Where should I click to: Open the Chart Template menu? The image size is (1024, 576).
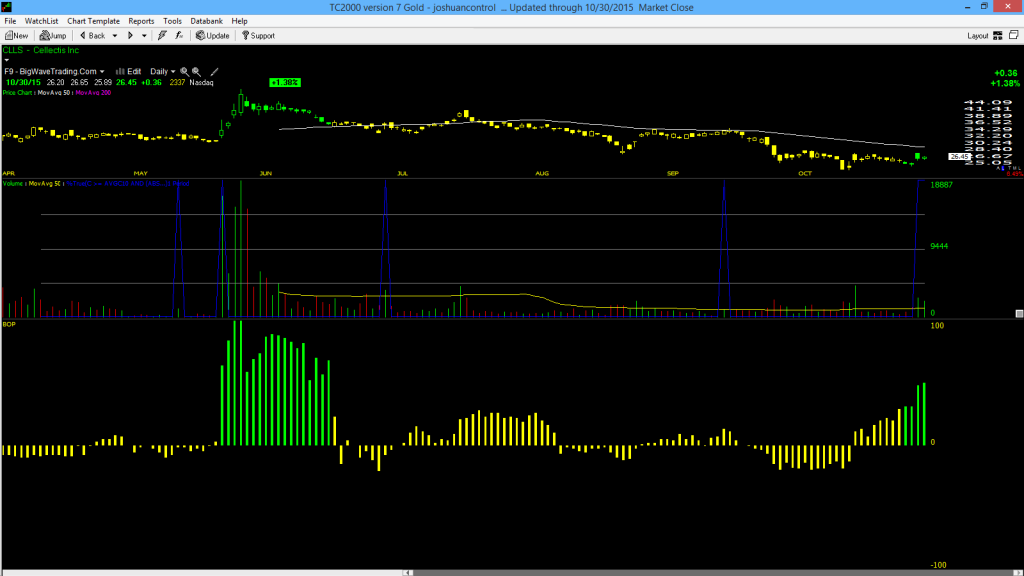93,21
